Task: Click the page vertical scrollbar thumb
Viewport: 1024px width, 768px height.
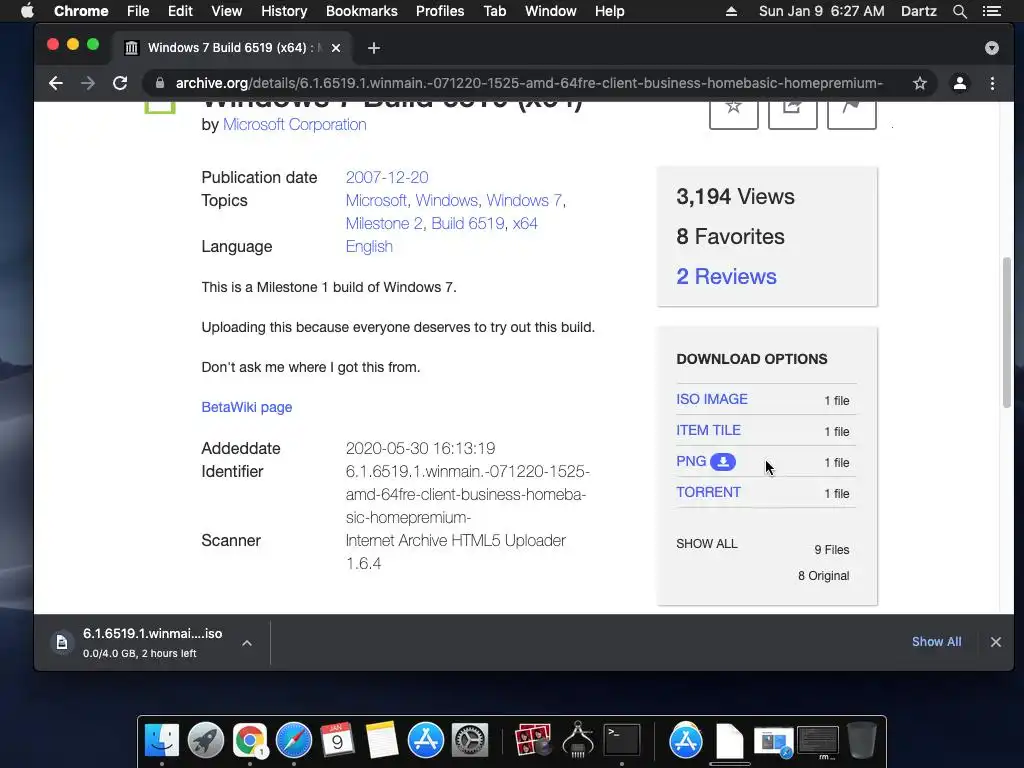Action: point(1006,332)
